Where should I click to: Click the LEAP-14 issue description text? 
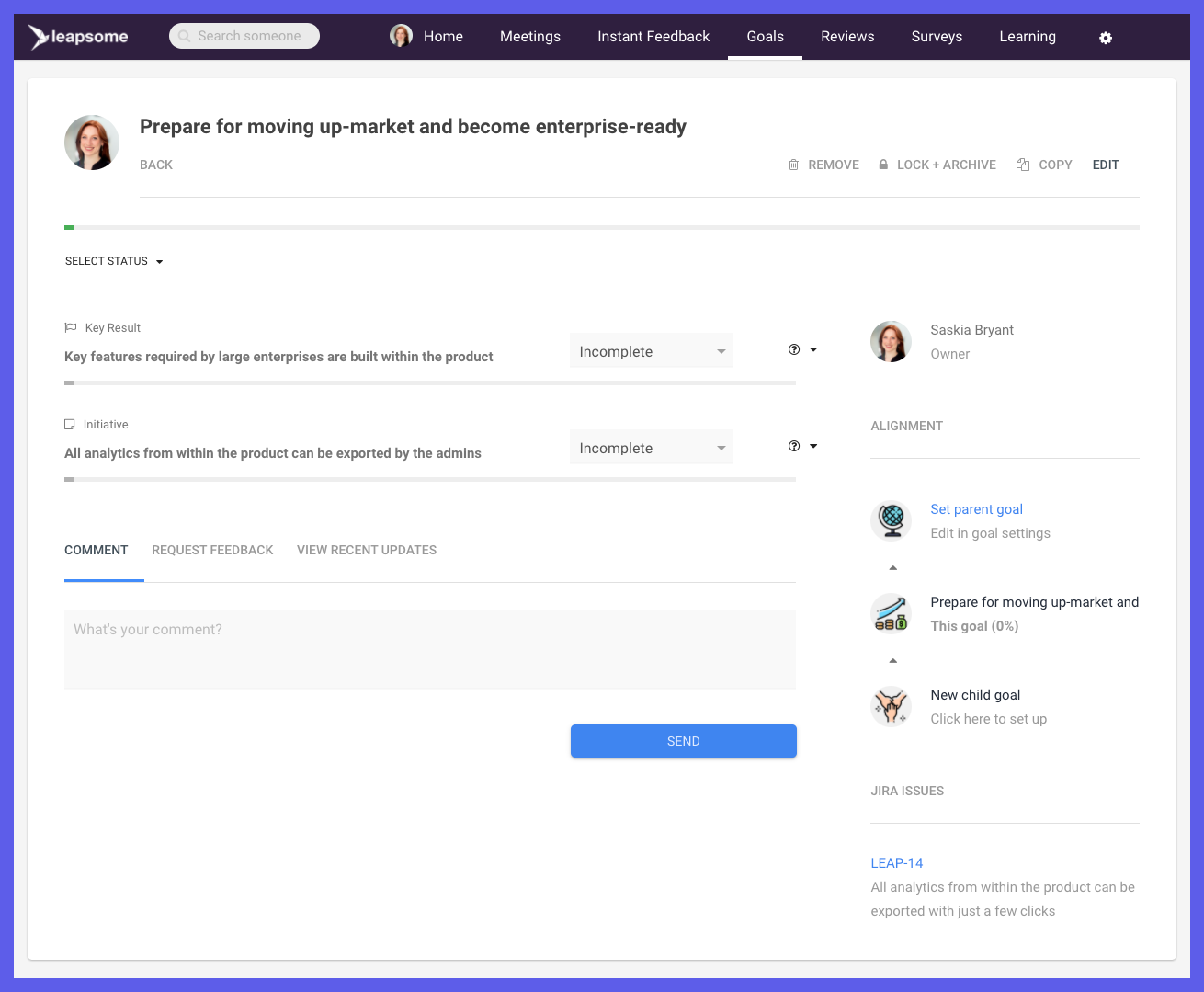pos(1003,899)
